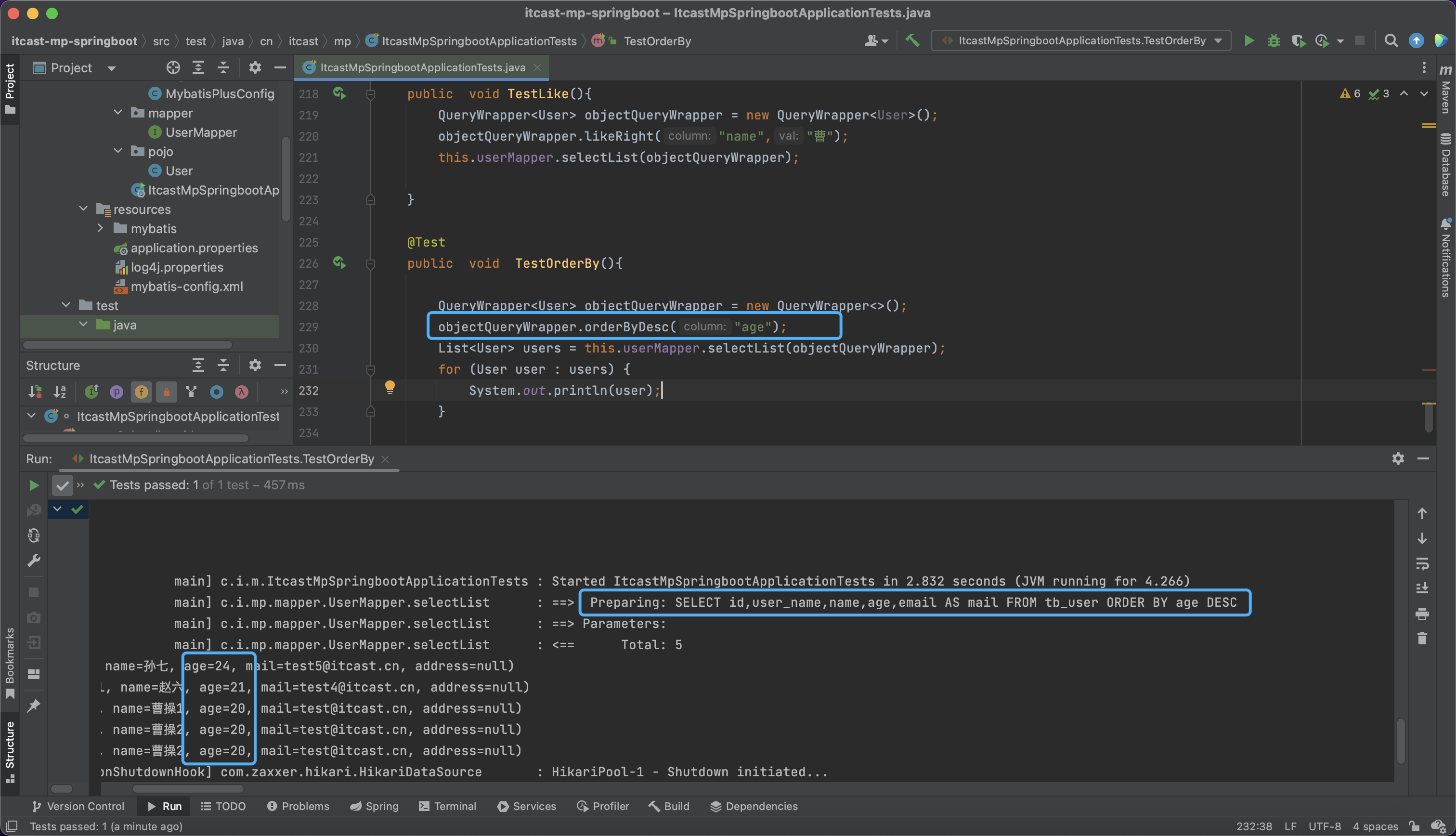Click the Debug bug icon in toolbar
Screen dimensions: 1456x836
click(x=1274, y=41)
